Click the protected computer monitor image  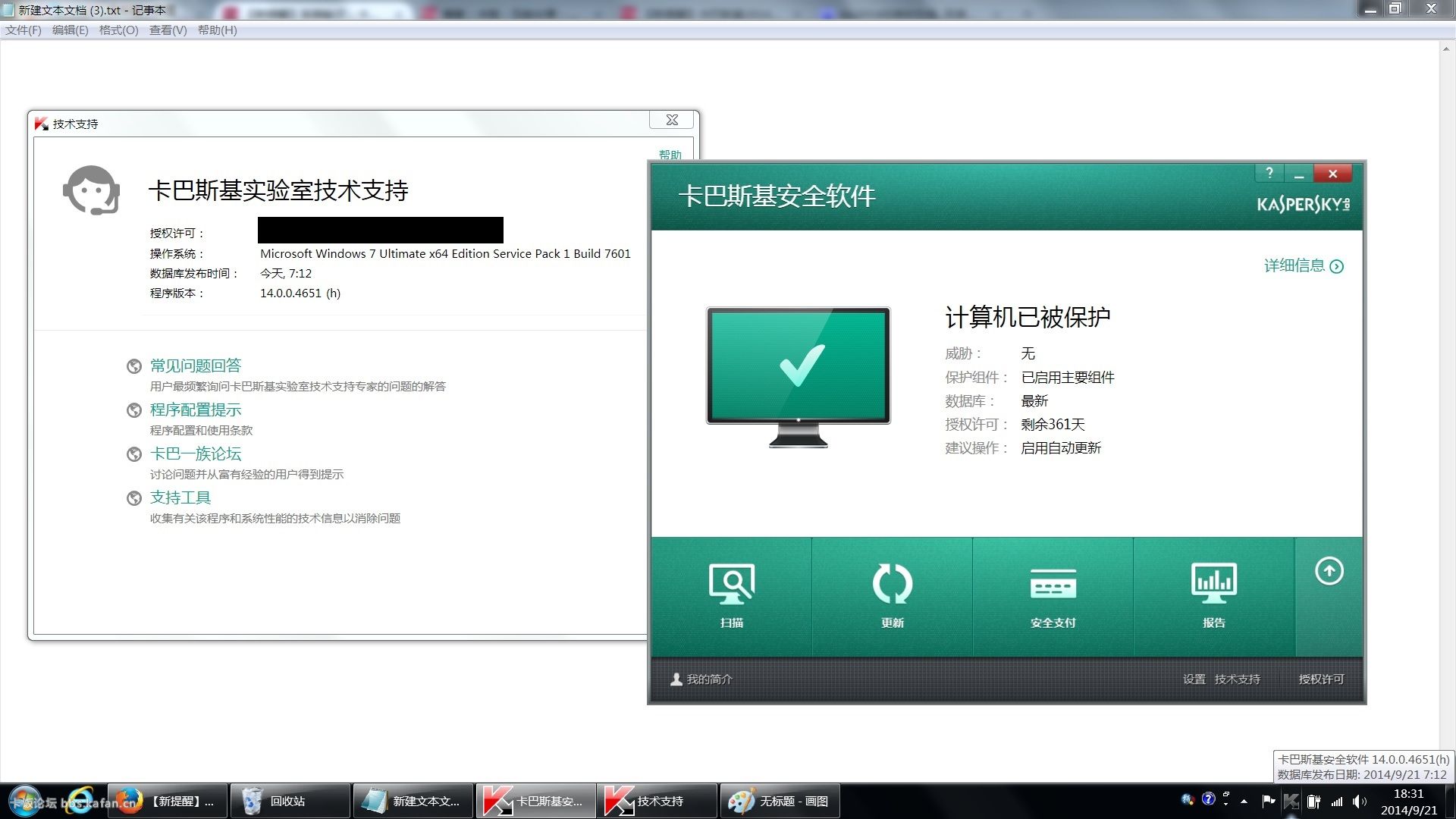point(799,377)
